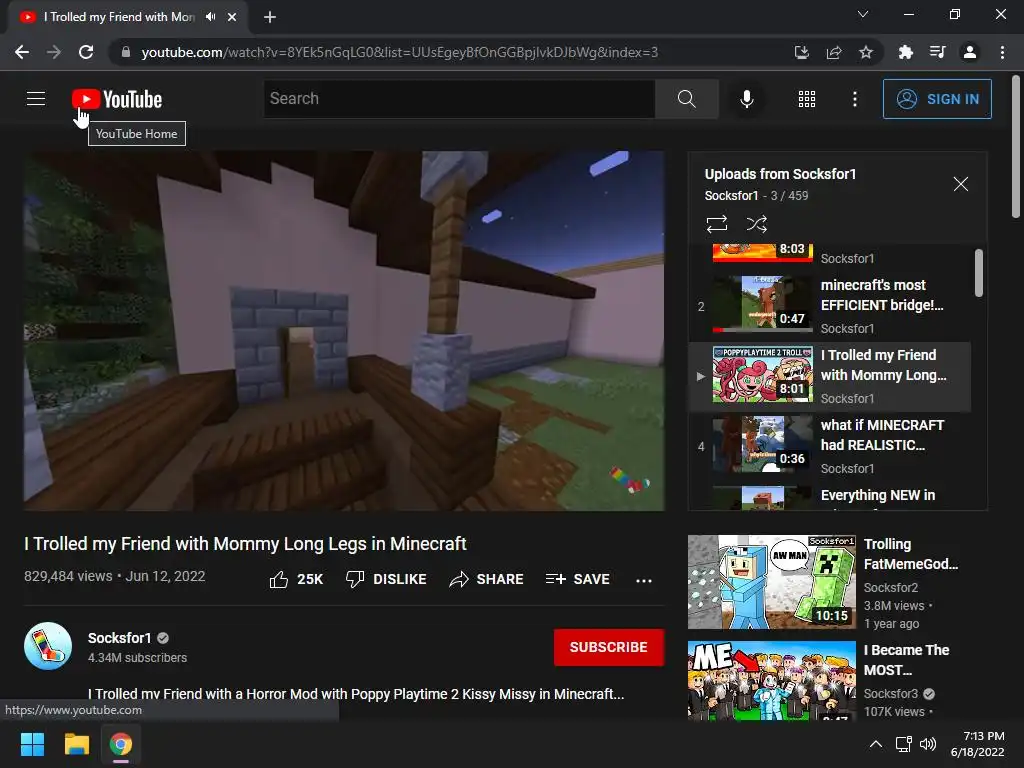
Task: Open the SHARE dialog
Action: pyautogui.click(x=487, y=579)
